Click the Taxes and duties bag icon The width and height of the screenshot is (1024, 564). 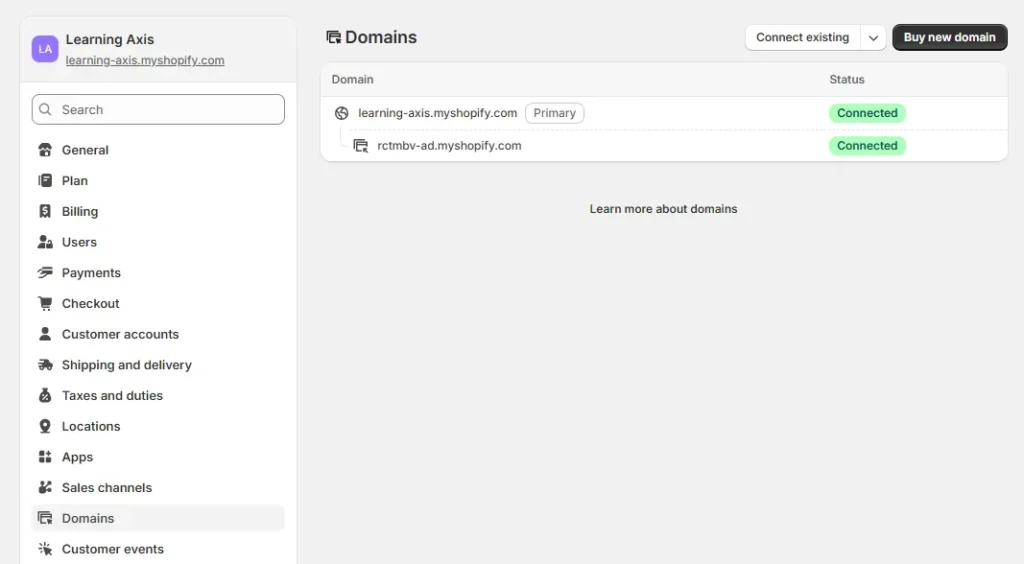[45, 396]
